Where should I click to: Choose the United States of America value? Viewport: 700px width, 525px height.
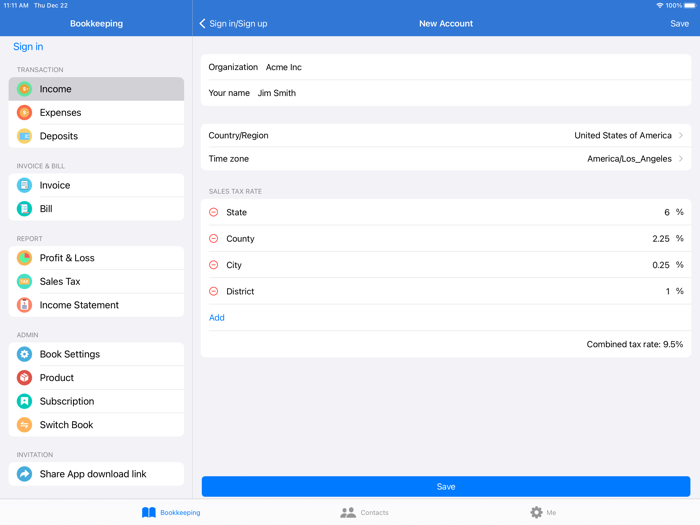pyautogui.click(x=623, y=135)
